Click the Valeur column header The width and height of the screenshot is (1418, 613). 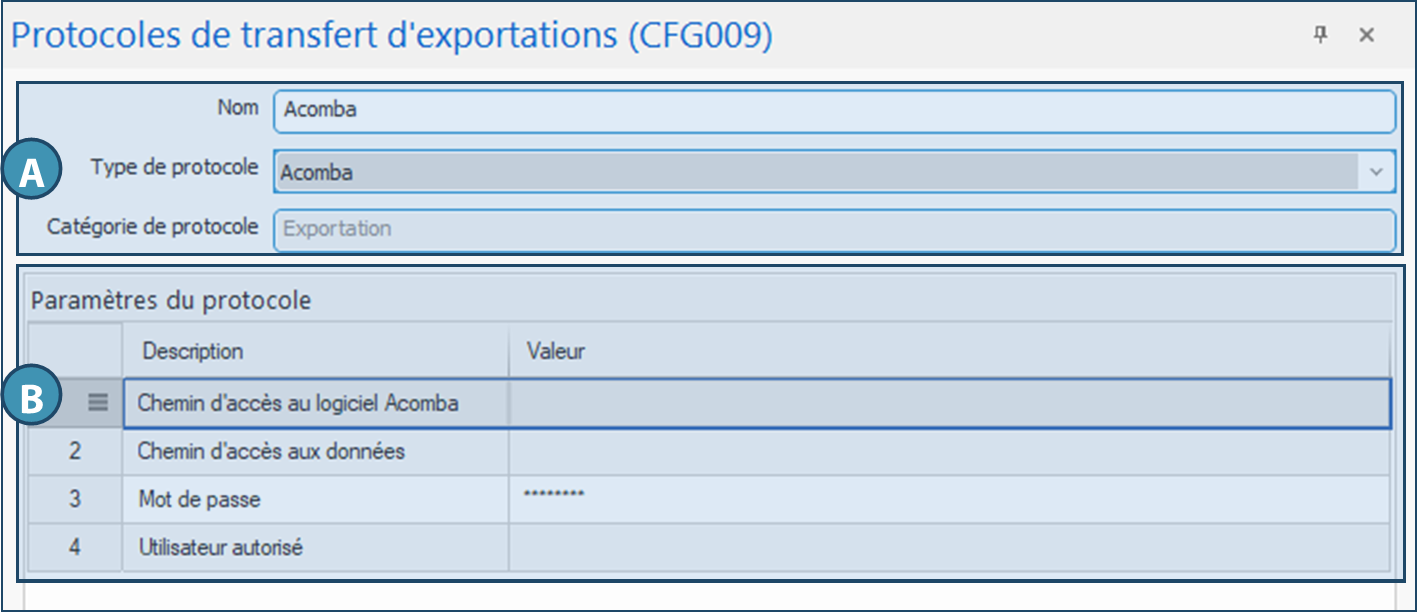pyautogui.click(x=948, y=351)
